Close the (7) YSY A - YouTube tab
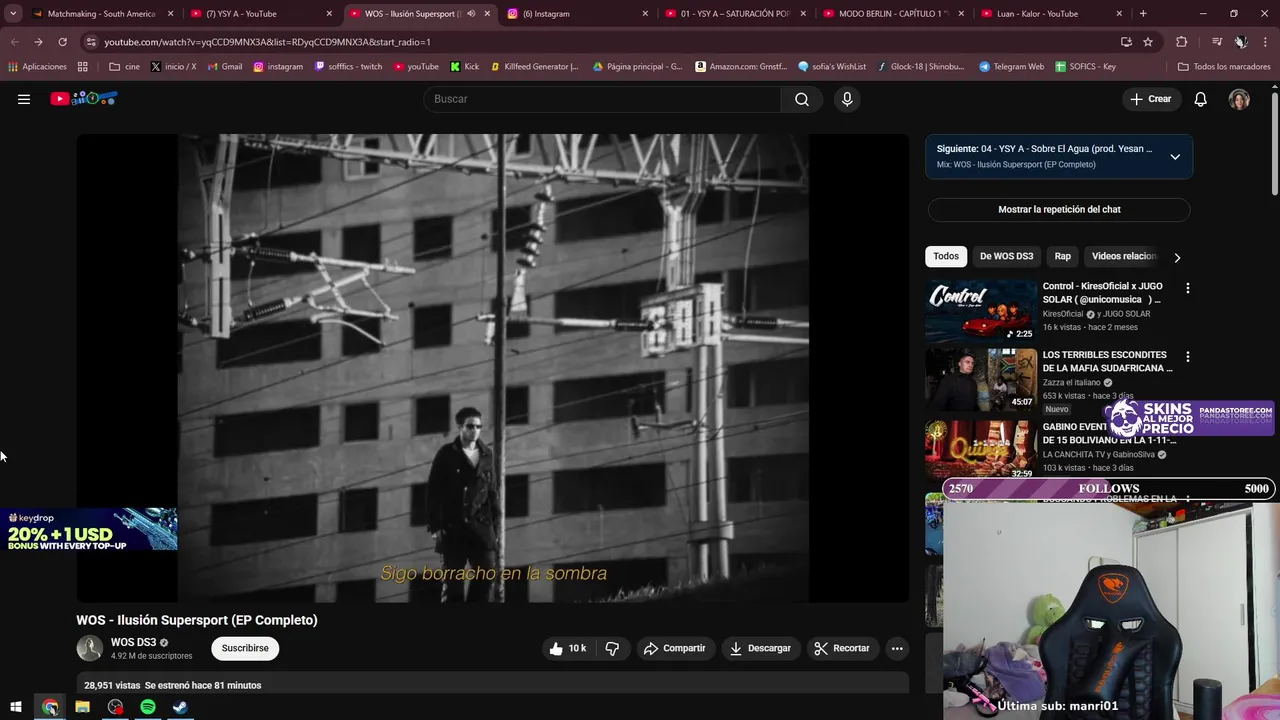The width and height of the screenshot is (1280, 720). 329,14
